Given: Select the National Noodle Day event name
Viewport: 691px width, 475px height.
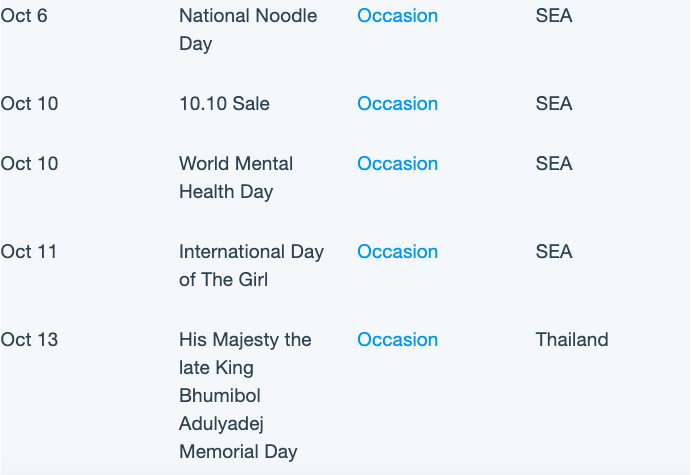Looking at the screenshot, I should tap(248, 30).
